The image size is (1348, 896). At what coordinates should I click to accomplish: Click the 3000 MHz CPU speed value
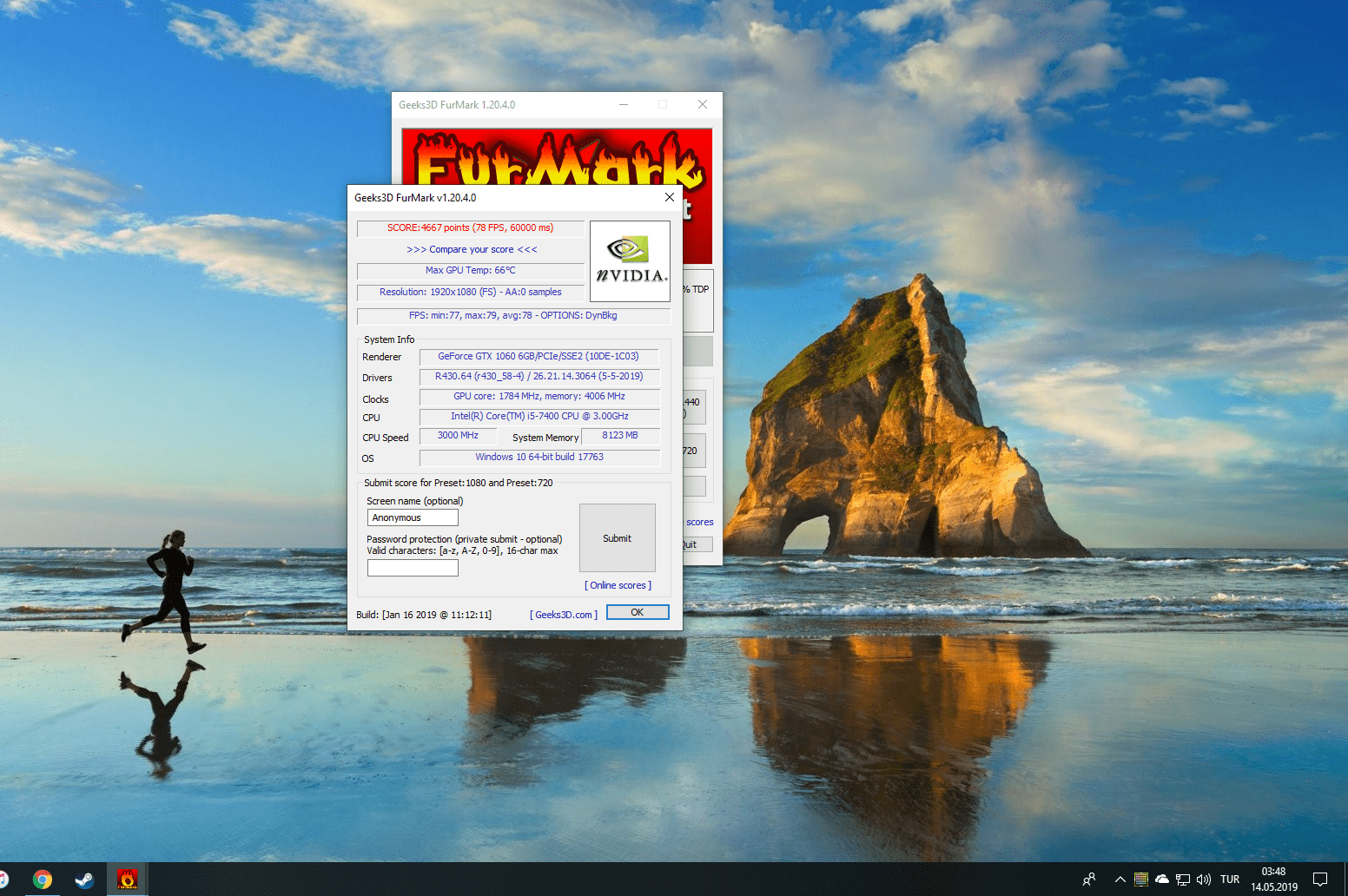(x=458, y=436)
